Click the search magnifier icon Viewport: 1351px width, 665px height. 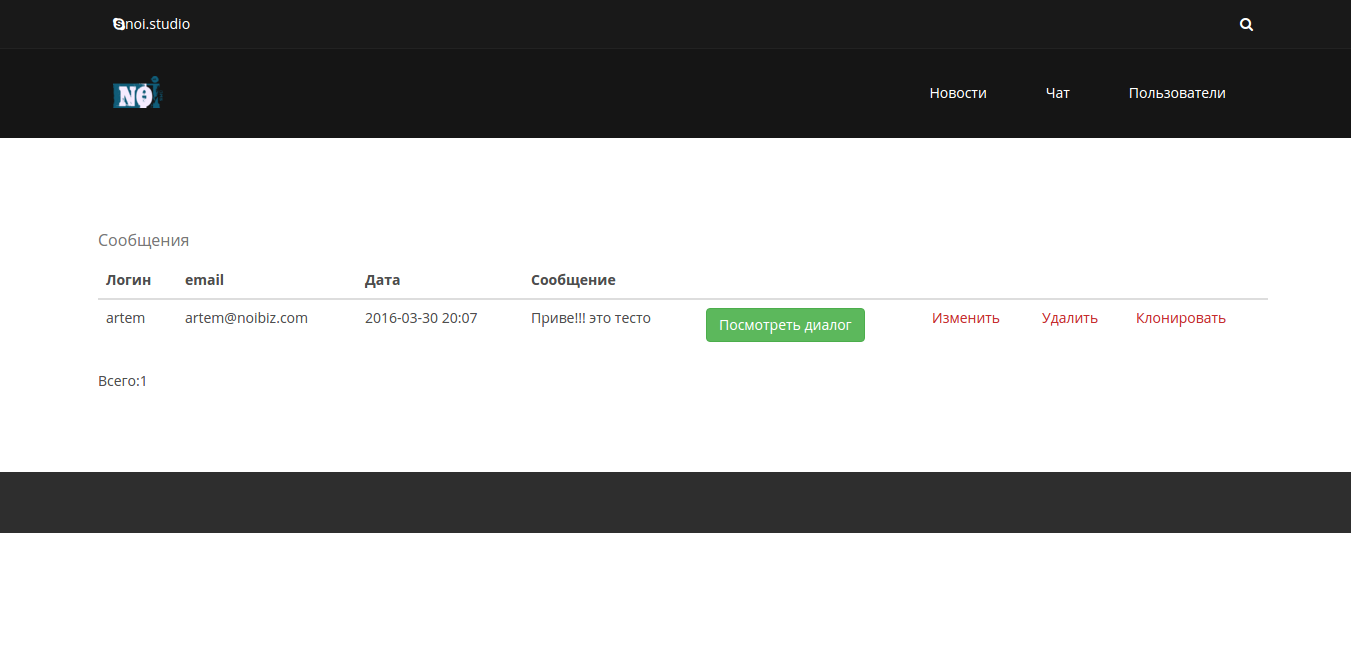pyautogui.click(x=1246, y=25)
